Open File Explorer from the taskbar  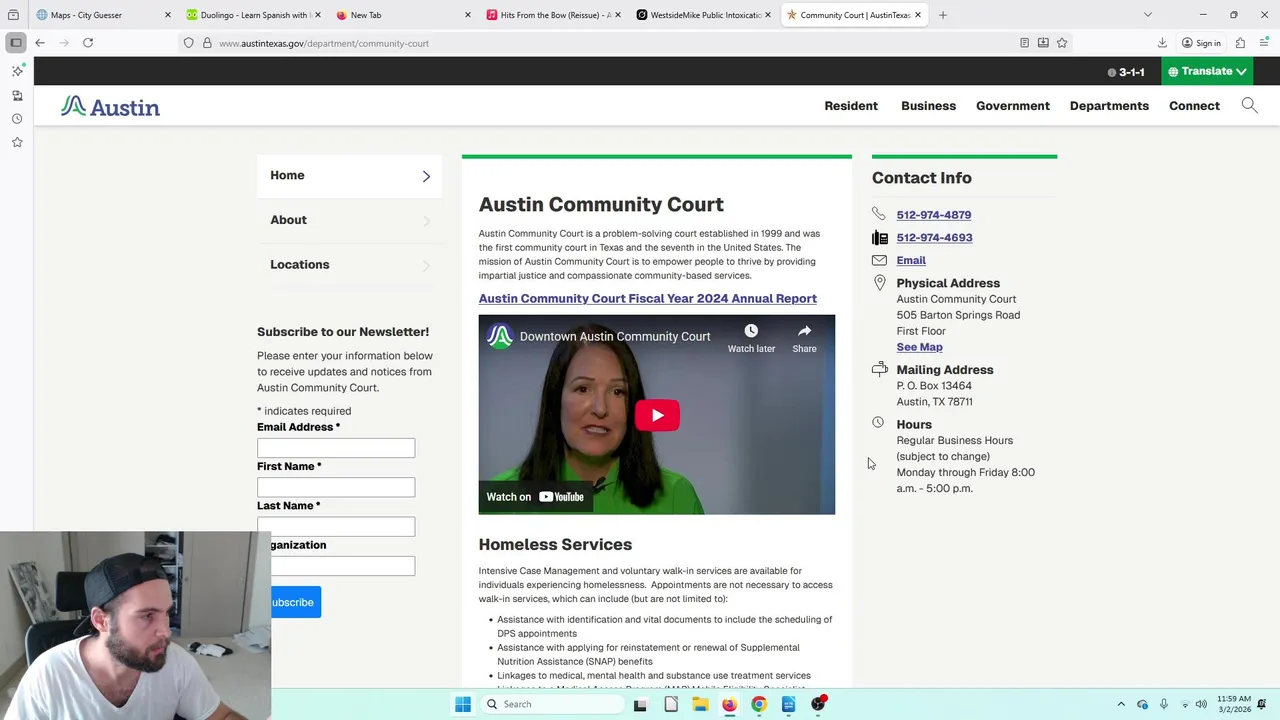[700, 704]
